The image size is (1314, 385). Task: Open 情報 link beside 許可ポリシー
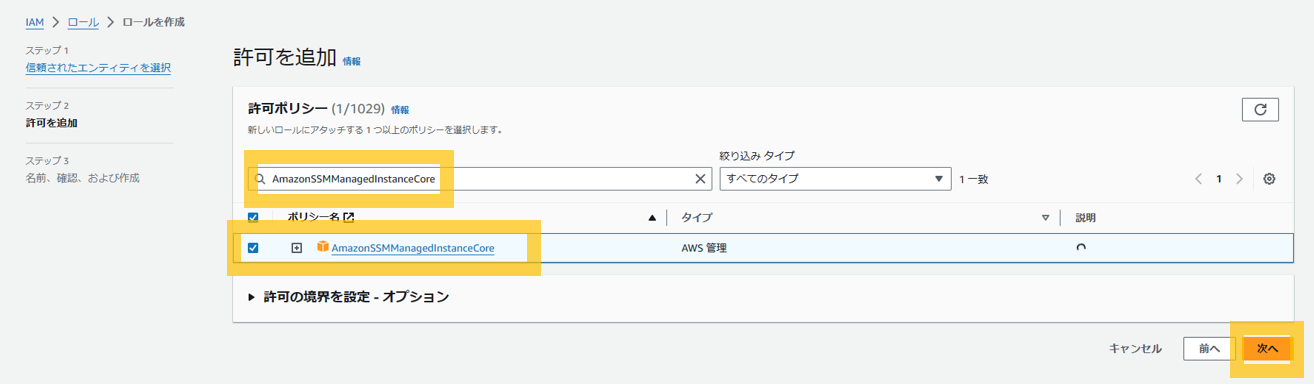click(x=400, y=109)
